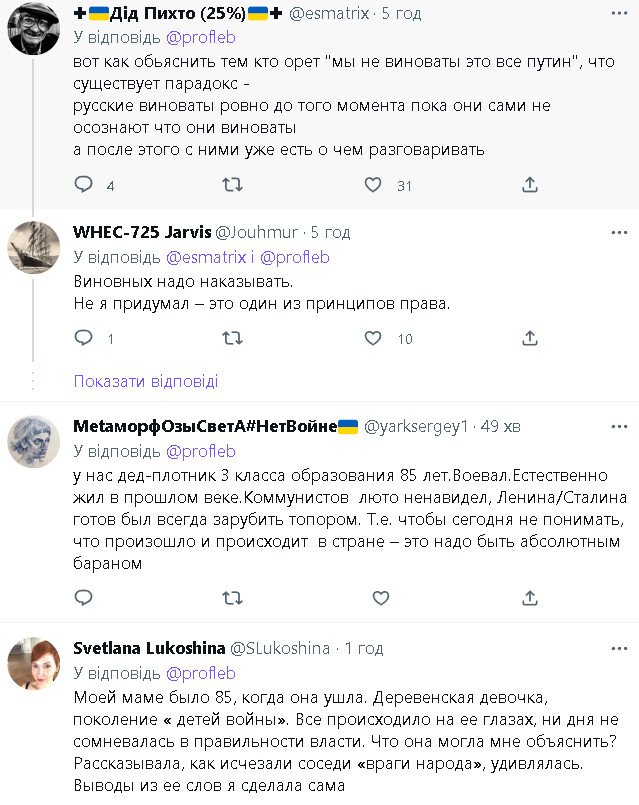The width and height of the screenshot is (639, 805).
Task: Share Дід Пихто's tweet
Action: click(531, 185)
